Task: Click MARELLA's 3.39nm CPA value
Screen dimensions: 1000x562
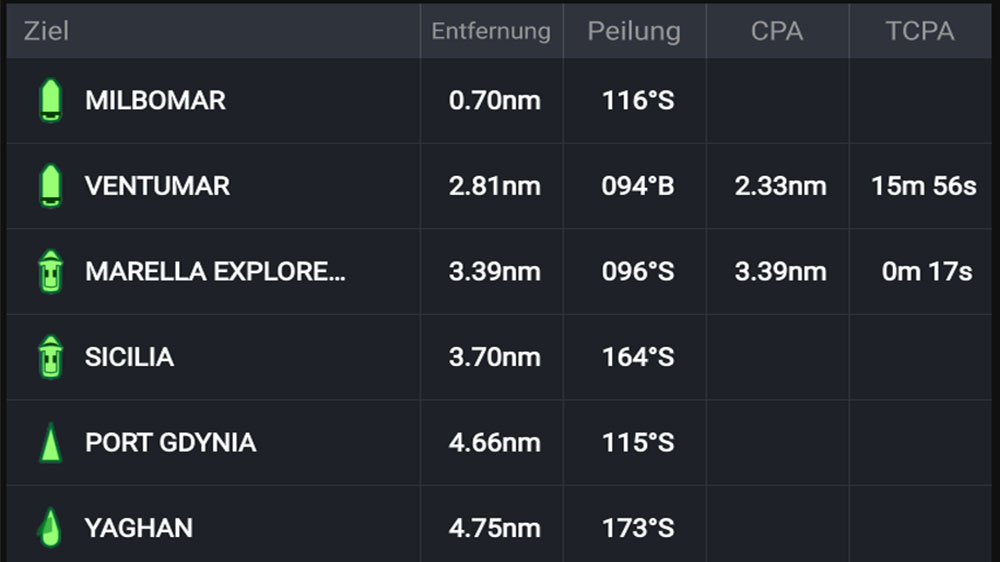Action: pyautogui.click(x=780, y=272)
